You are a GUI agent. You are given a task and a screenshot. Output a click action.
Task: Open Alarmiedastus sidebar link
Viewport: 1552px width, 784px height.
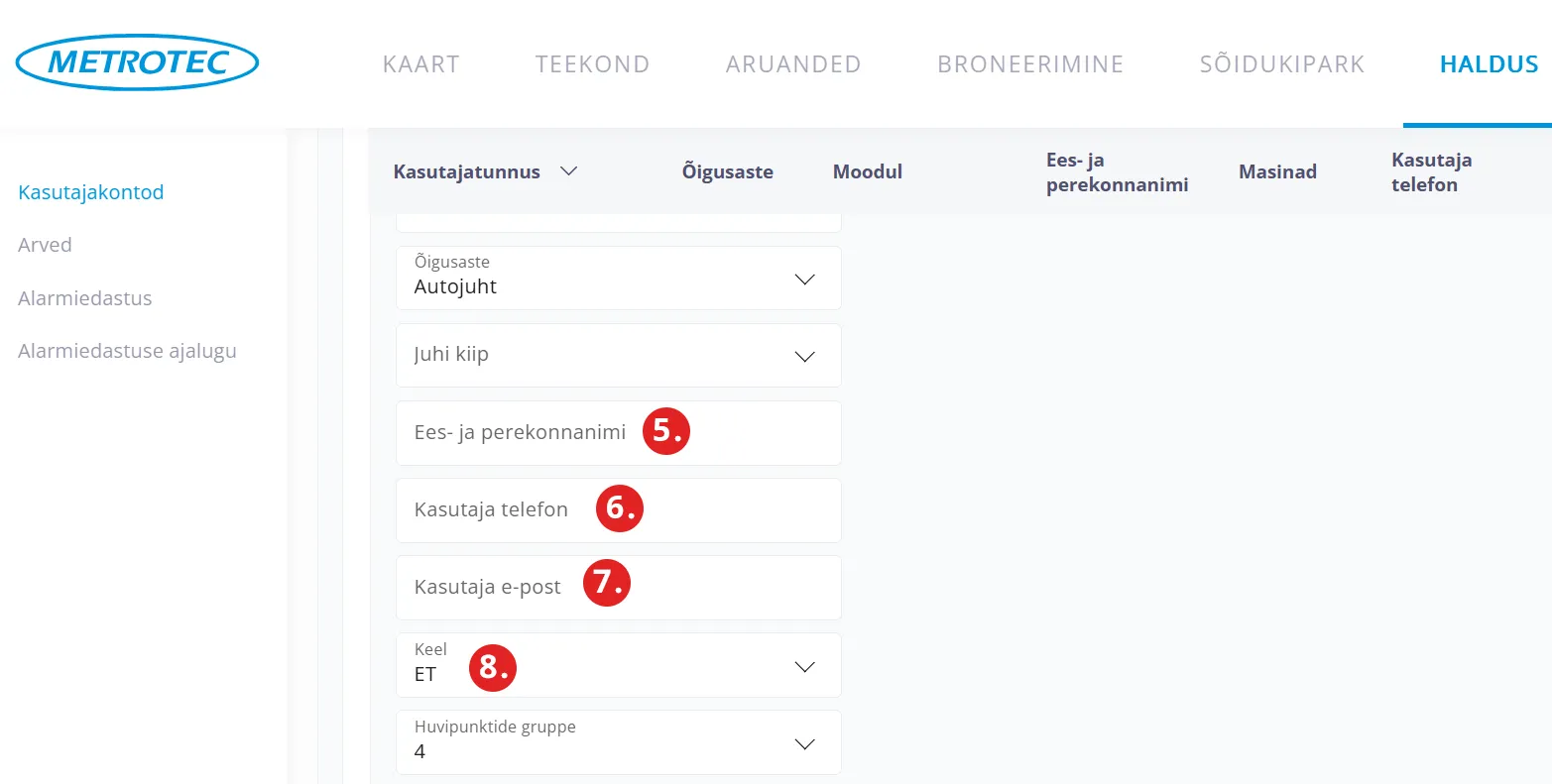[85, 298]
